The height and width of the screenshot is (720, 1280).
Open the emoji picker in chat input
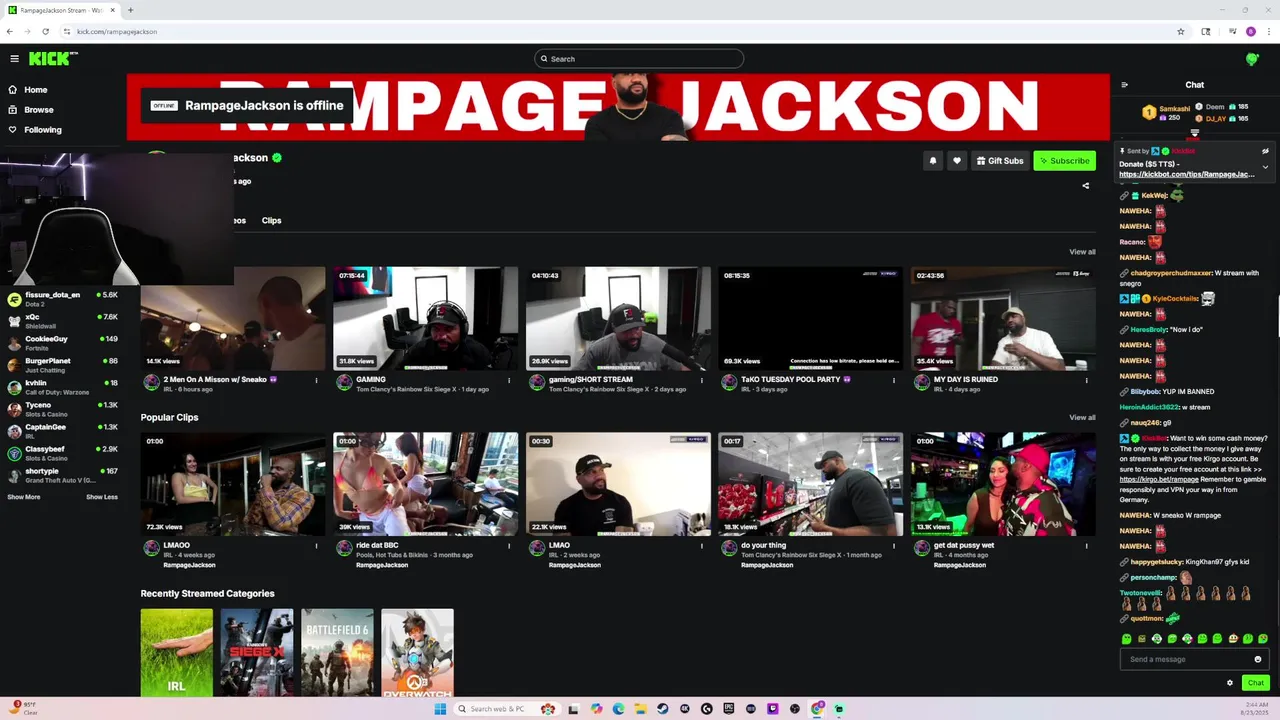pos(1258,659)
